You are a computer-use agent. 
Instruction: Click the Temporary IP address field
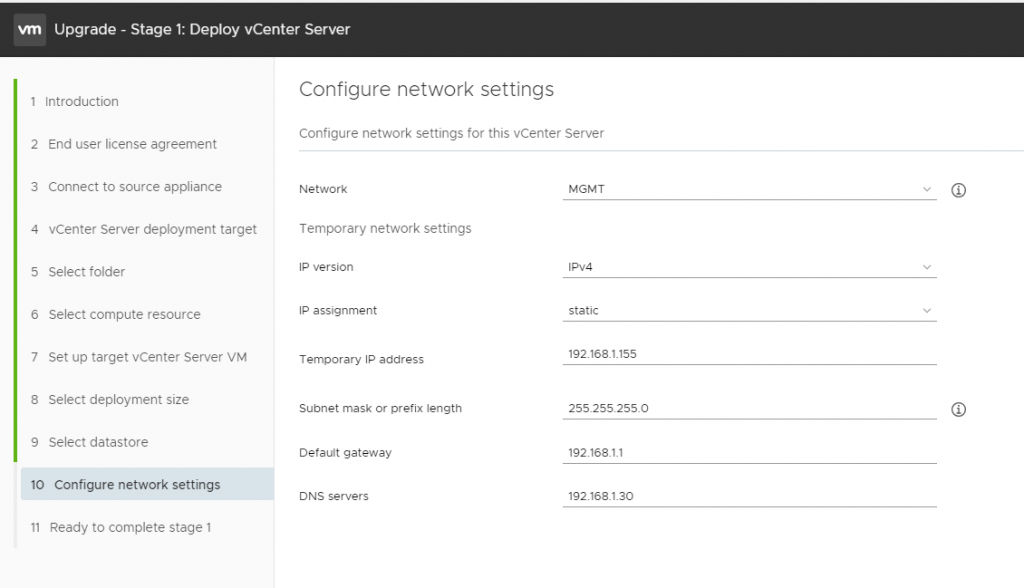tap(749, 354)
